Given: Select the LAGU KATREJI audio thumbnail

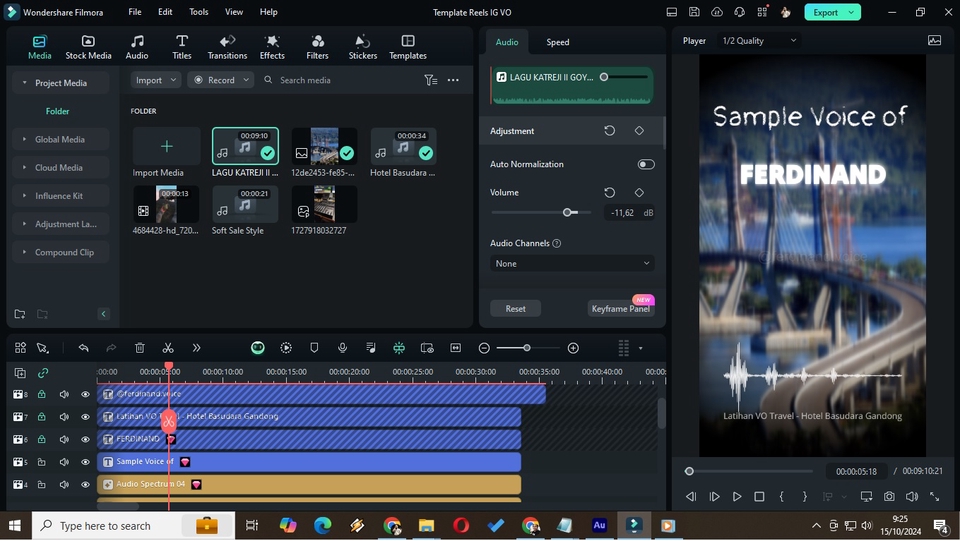Looking at the screenshot, I should [x=245, y=146].
